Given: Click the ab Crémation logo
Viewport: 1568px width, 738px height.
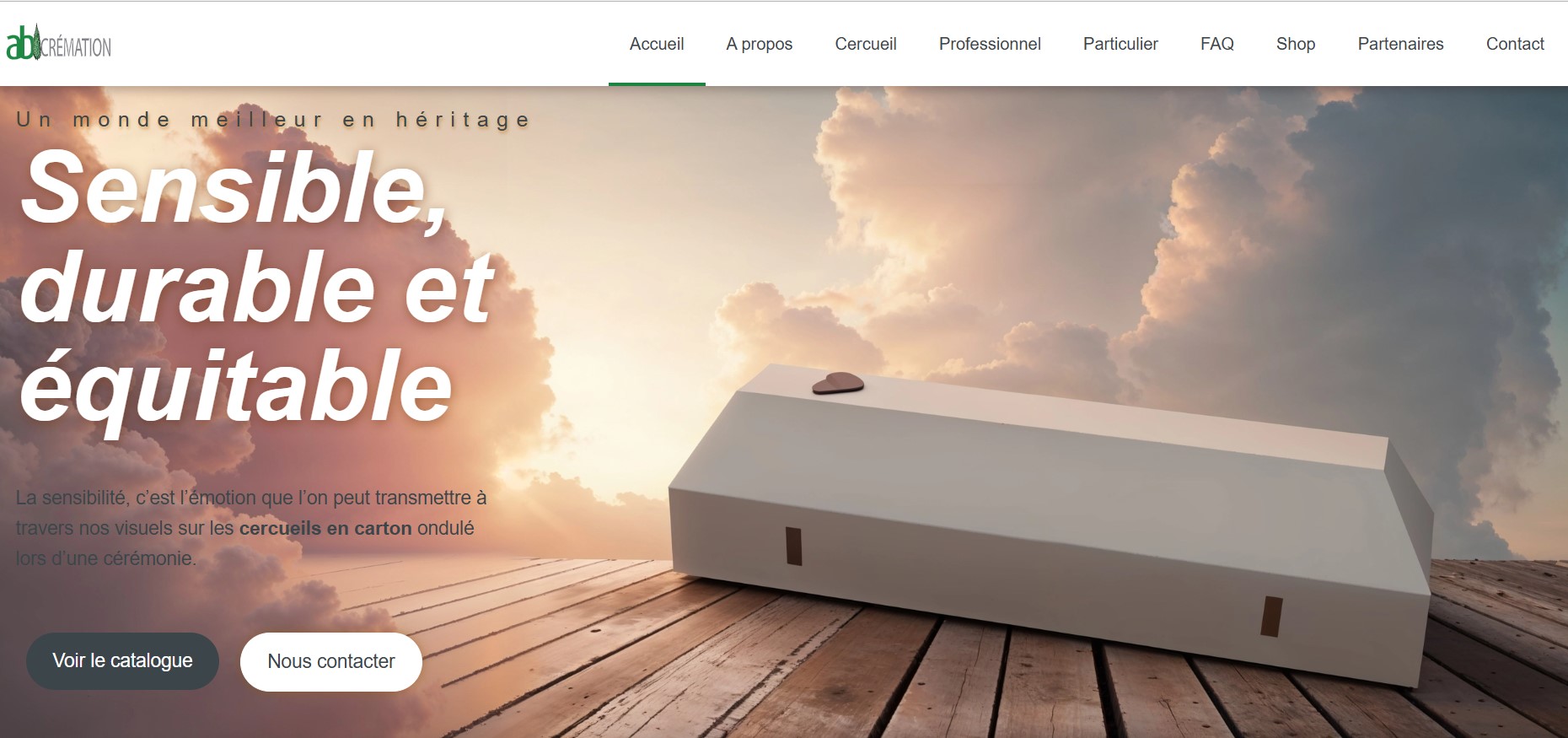Looking at the screenshot, I should point(59,44).
